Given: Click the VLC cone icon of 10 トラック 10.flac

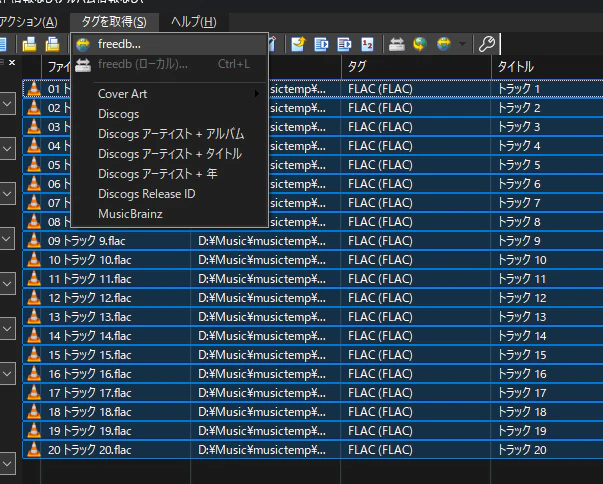Looking at the screenshot, I should tap(34, 260).
